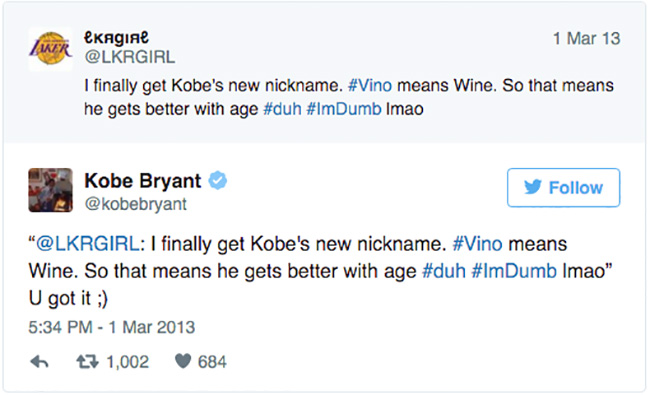Open the #Vino hashtag in Kobe's tweet

(x=478, y=244)
